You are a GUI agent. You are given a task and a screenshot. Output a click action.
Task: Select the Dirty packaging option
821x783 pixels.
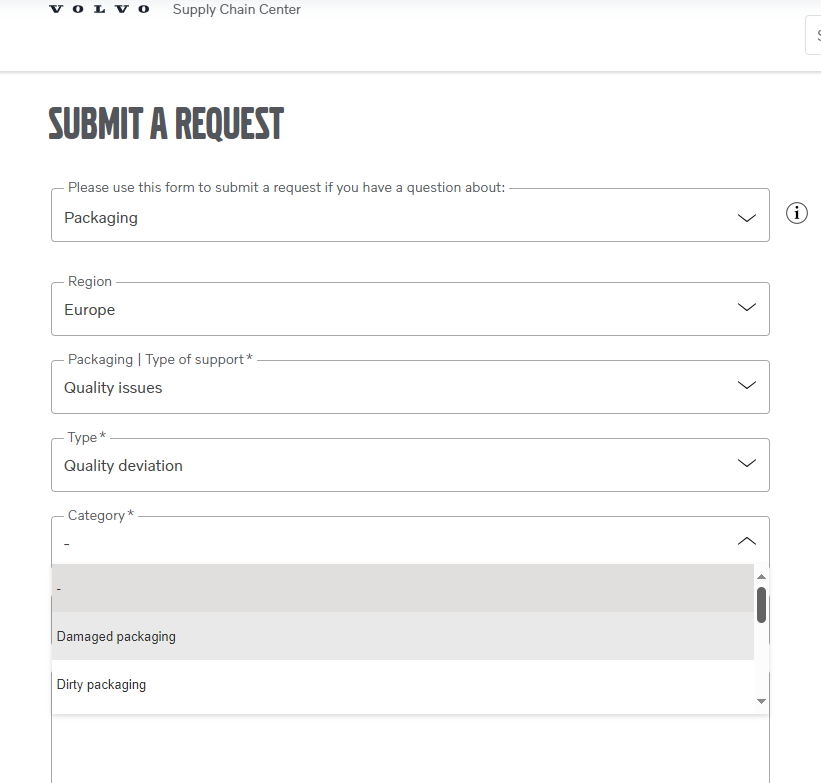click(403, 684)
